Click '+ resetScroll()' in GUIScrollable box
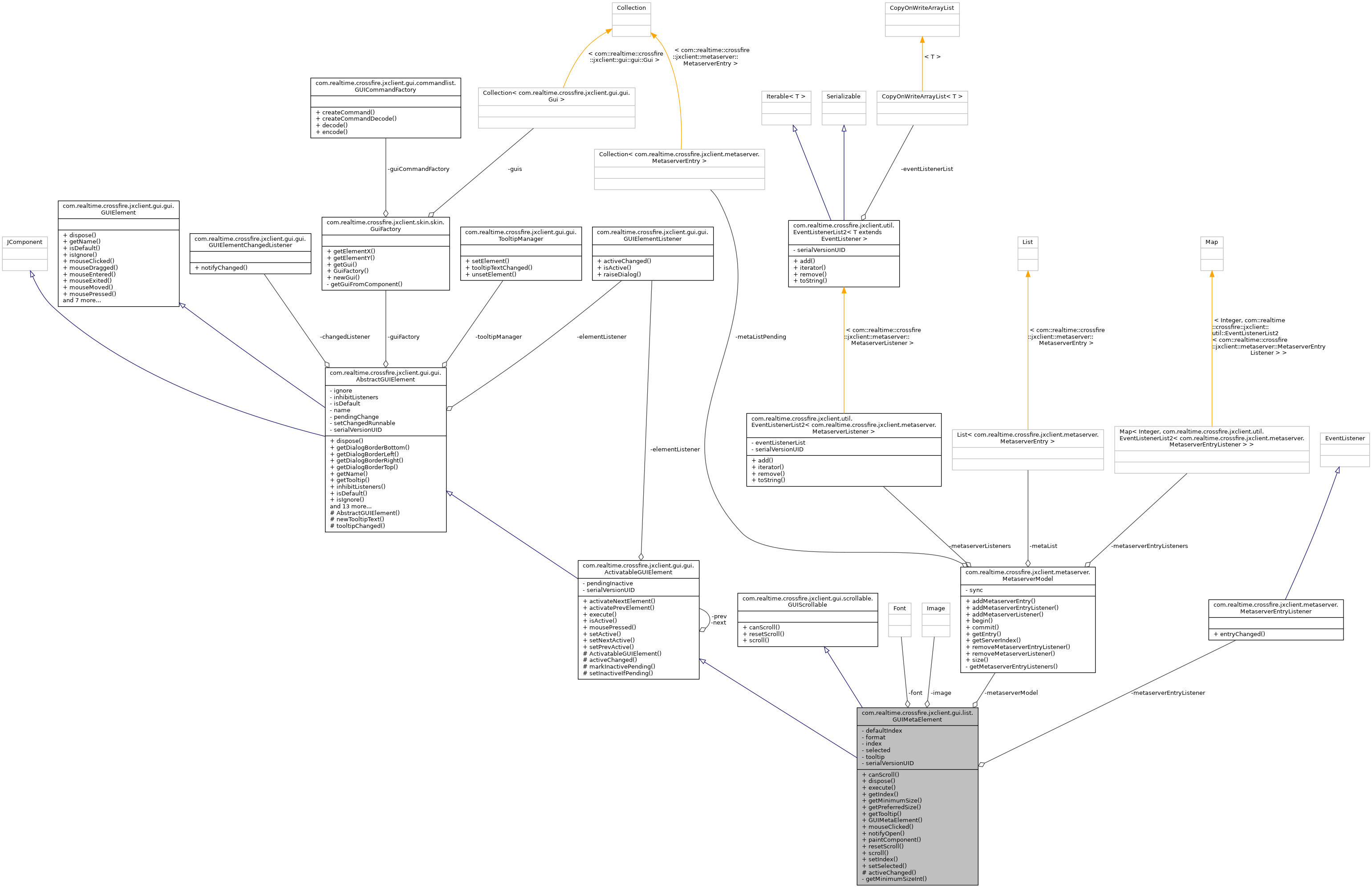Viewport: 1372px width, 888px height. [x=763, y=634]
